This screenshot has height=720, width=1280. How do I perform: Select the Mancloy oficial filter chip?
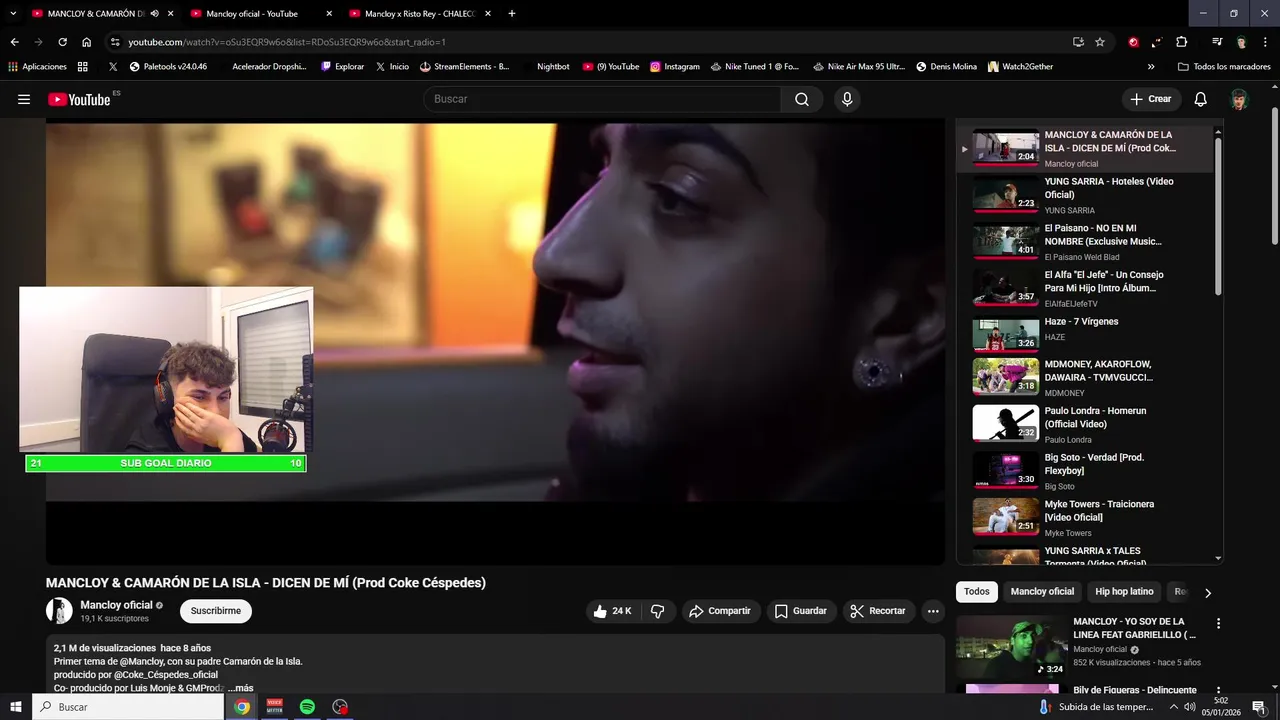[1042, 591]
